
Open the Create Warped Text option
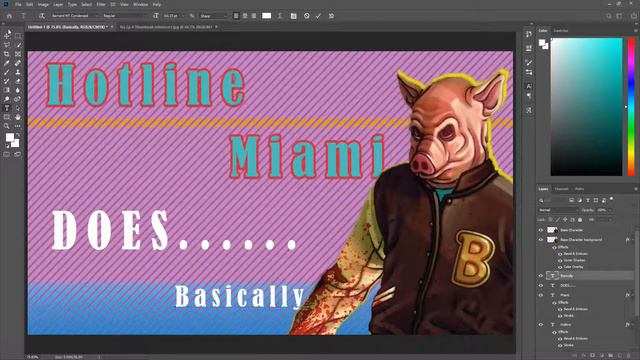click(x=280, y=16)
